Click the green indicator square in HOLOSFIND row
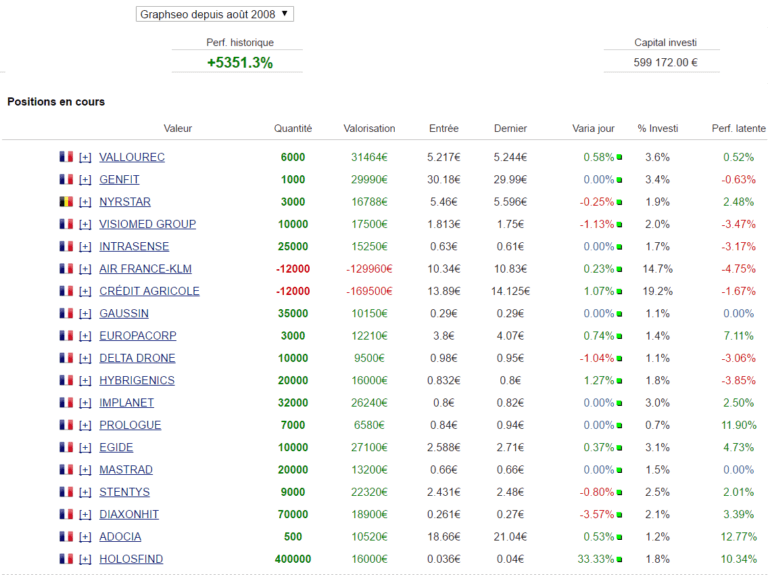Viewport: 768px width, 575px height. pos(620,560)
